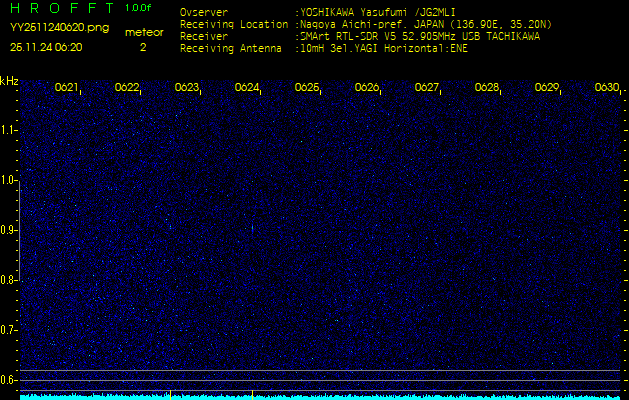Click the 0.9 kHz frequency label
Image resolution: width=629 pixels, height=400 pixels.
(8, 230)
